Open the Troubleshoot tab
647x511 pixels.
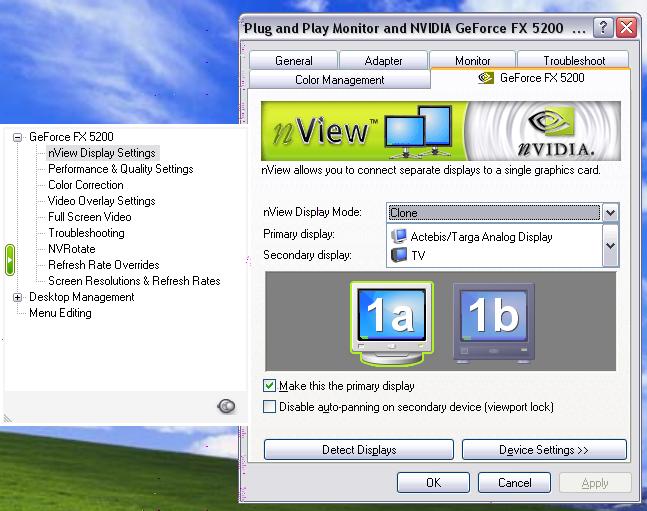coord(574,61)
